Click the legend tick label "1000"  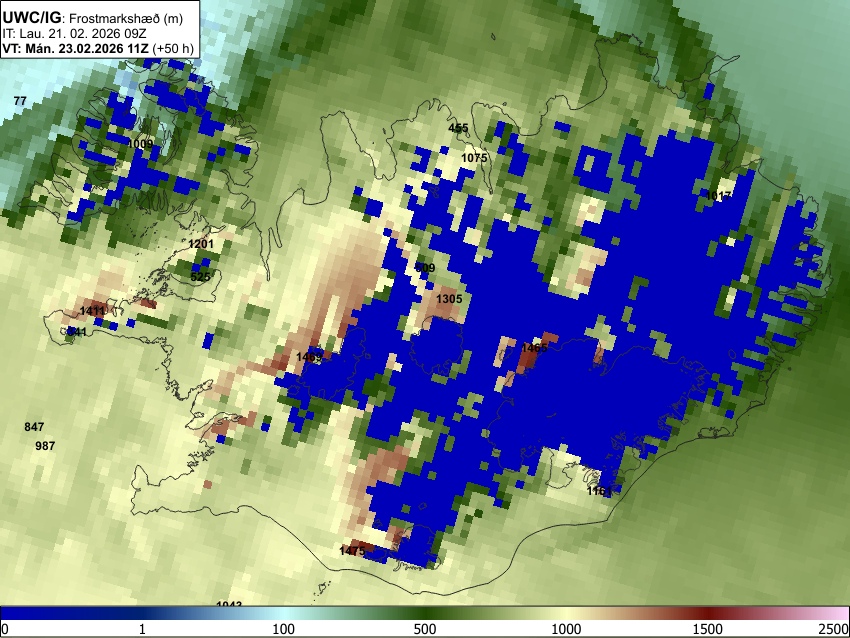click(566, 629)
